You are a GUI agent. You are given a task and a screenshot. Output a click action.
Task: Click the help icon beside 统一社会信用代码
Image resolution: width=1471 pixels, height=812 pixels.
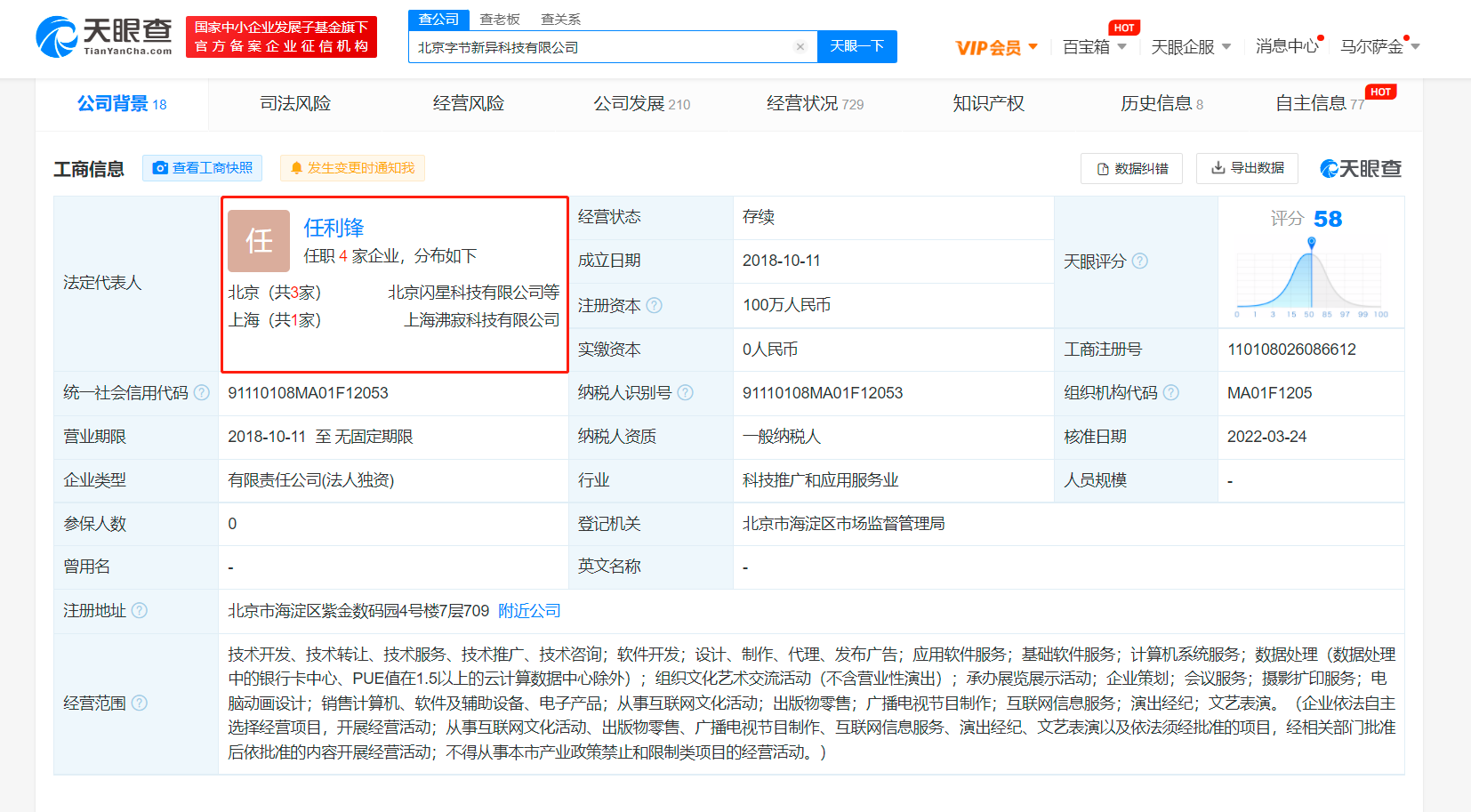[x=202, y=393]
